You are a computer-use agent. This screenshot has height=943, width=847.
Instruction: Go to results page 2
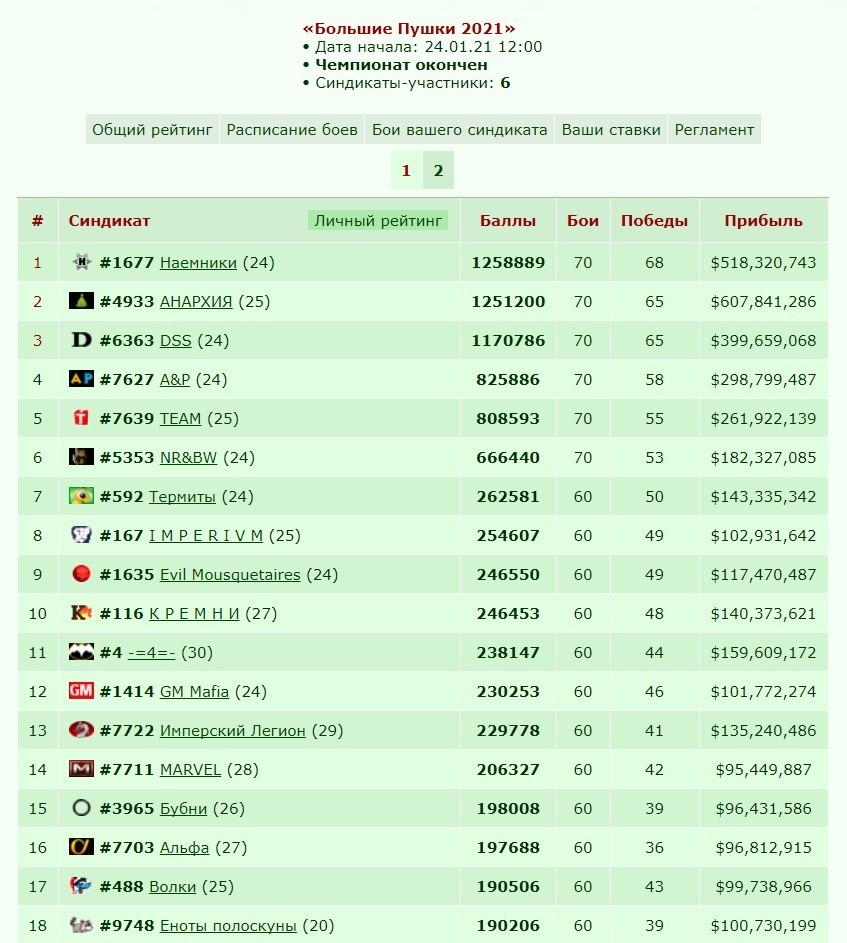(439, 170)
